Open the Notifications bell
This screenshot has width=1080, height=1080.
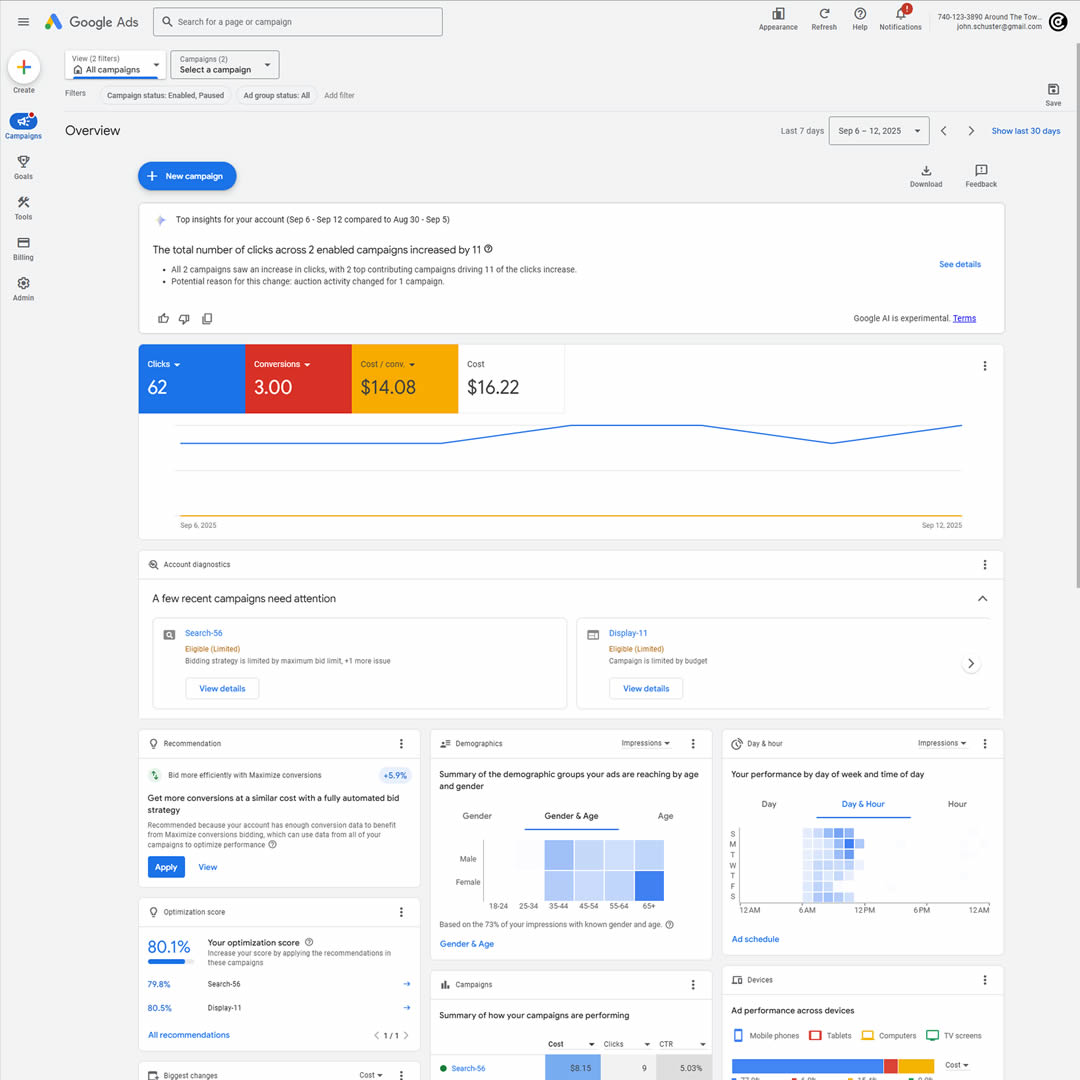coord(900,15)
